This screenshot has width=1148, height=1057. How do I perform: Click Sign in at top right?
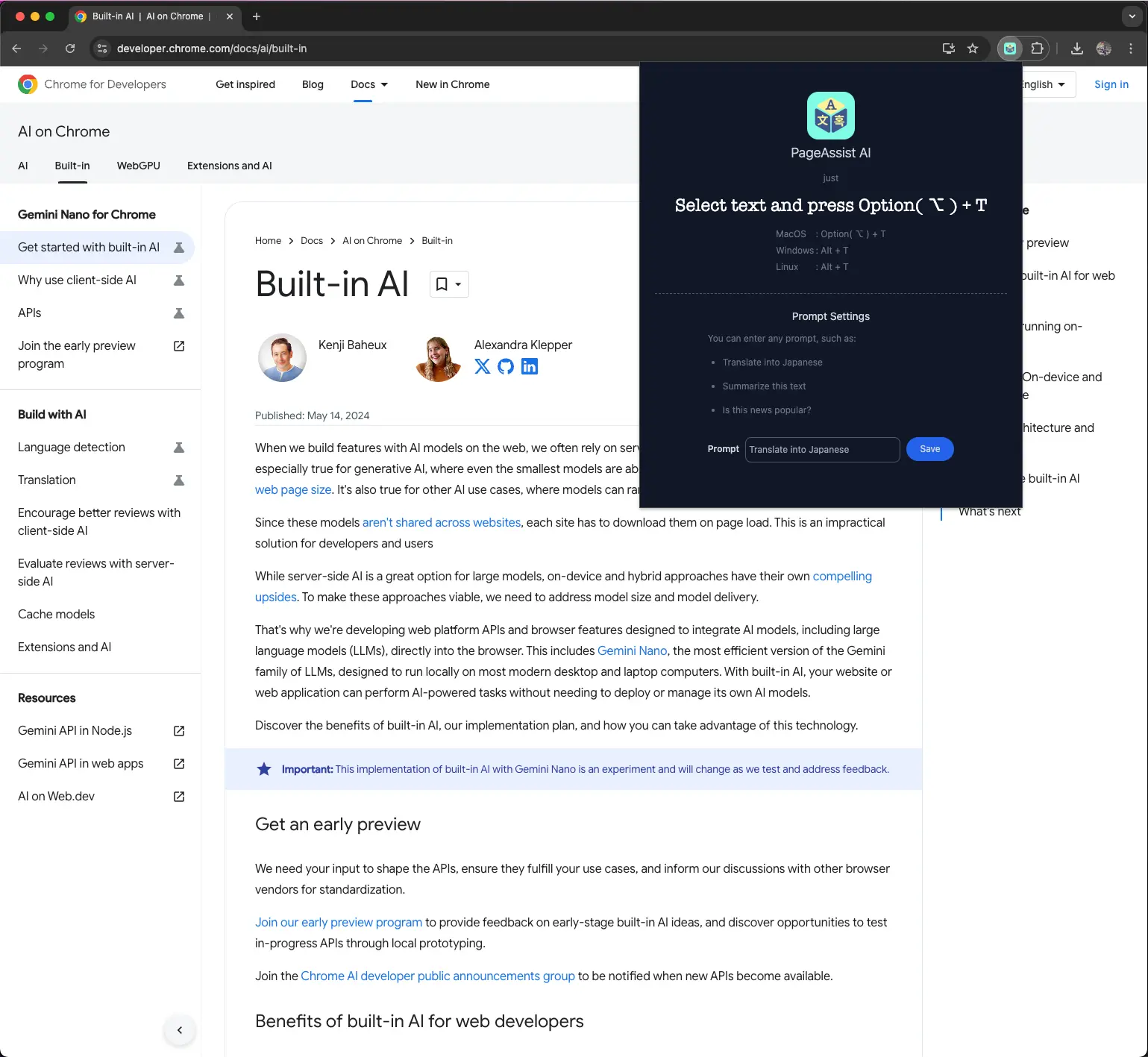click(x=1111, y=84)
